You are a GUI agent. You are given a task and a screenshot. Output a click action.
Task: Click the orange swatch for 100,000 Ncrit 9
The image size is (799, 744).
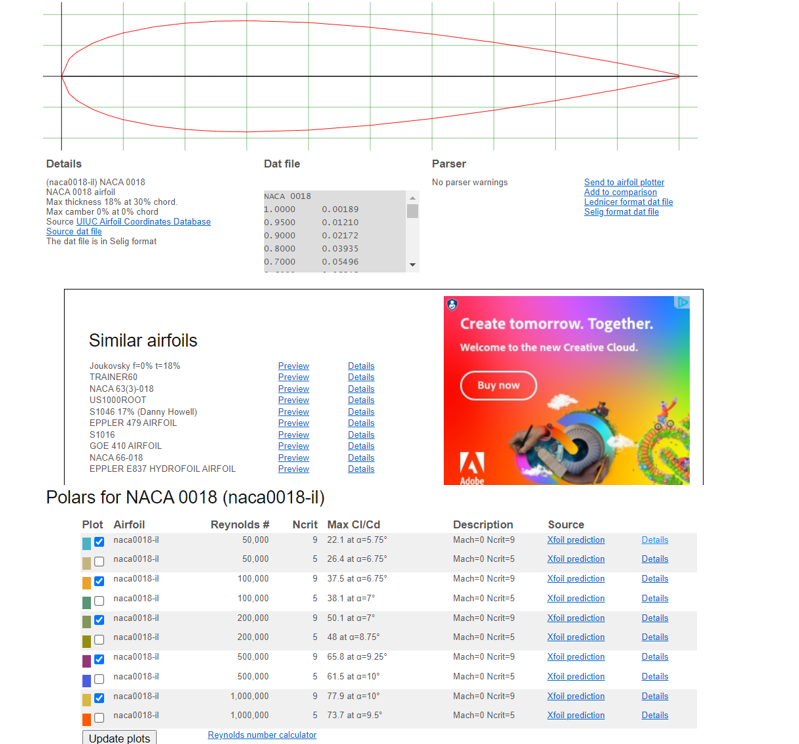(x=87, y=582)
